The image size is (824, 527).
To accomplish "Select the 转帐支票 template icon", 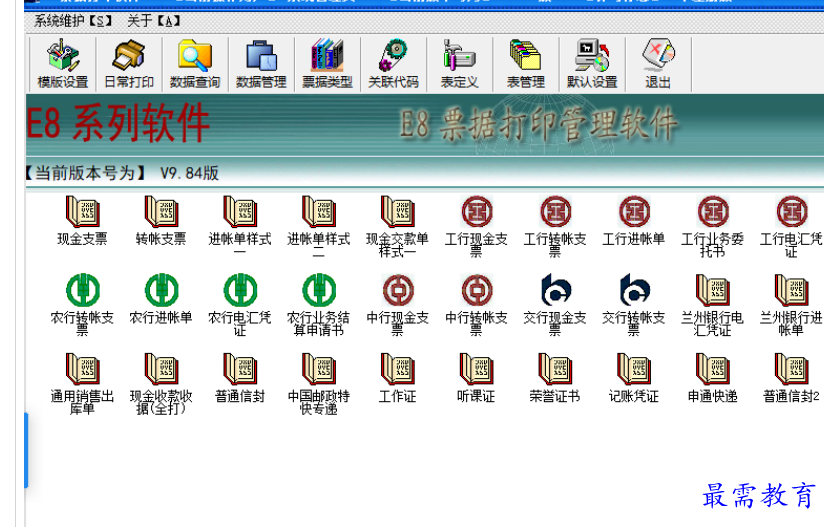I will coord(161,221).
